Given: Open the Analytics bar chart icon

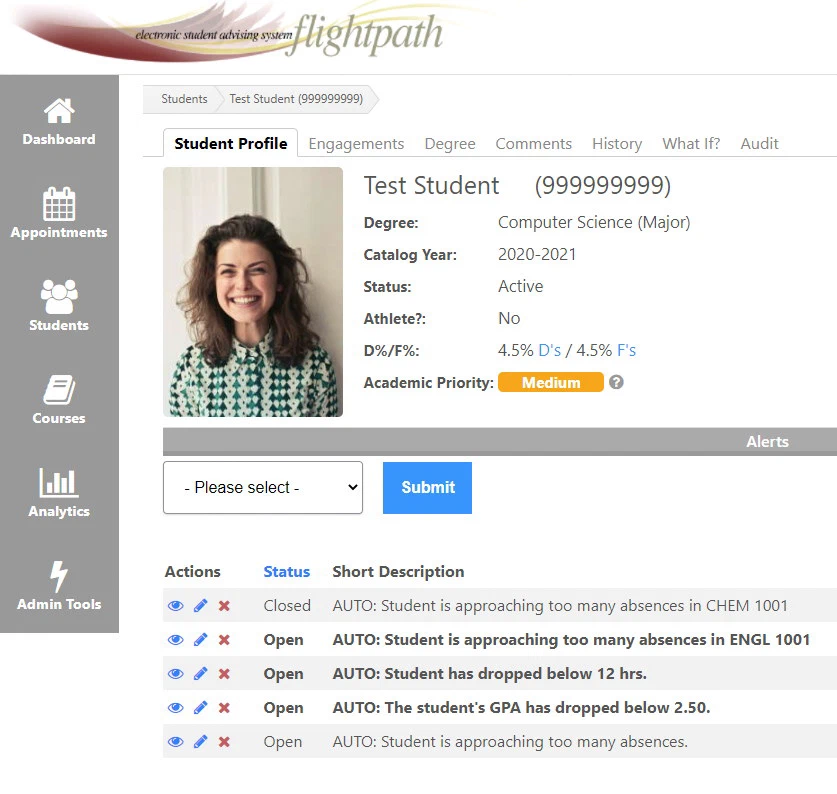Looking at the screenshot, I should click(x=59, y=482).
